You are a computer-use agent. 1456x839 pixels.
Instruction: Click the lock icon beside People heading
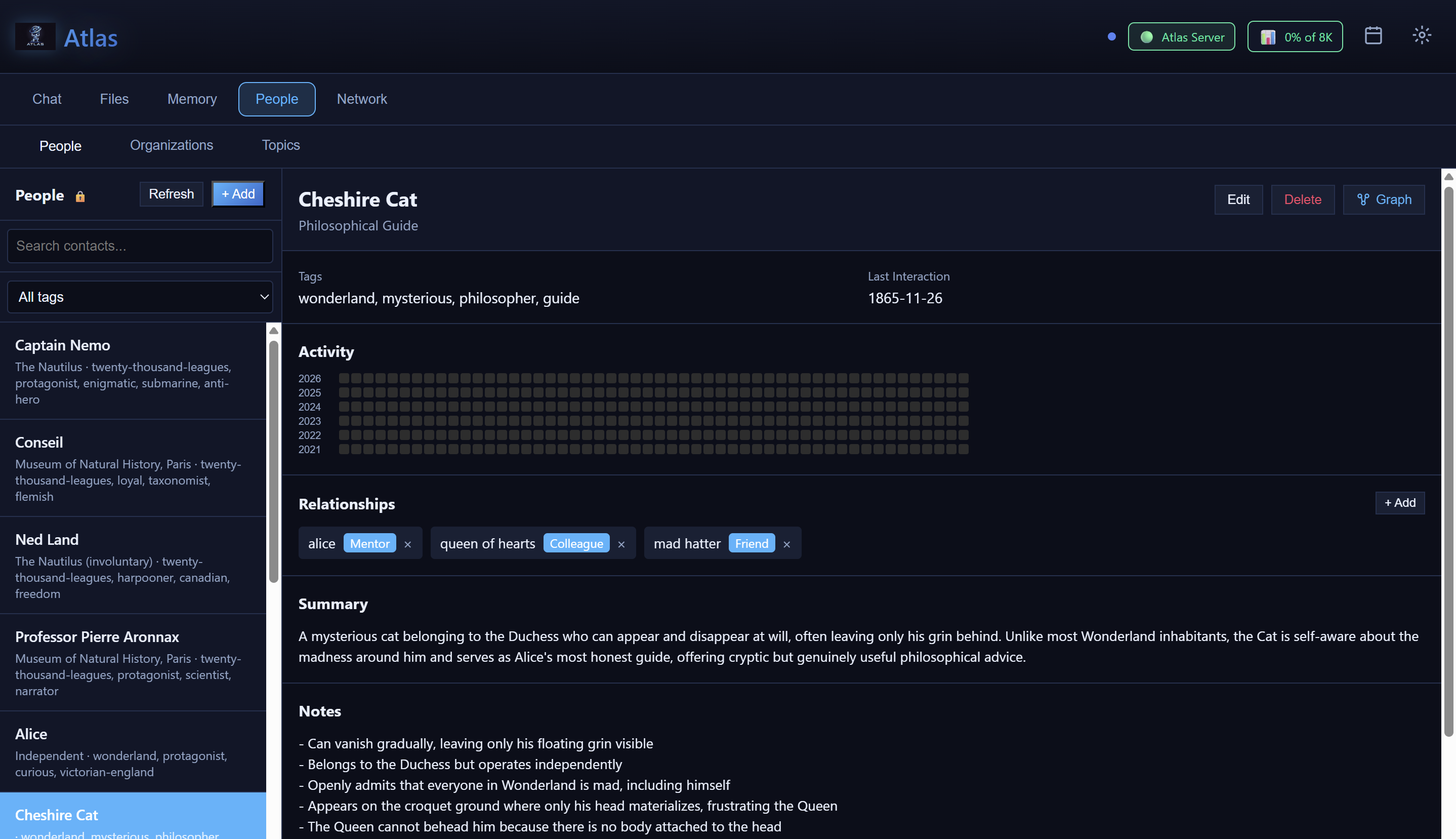tap(80, 197)
